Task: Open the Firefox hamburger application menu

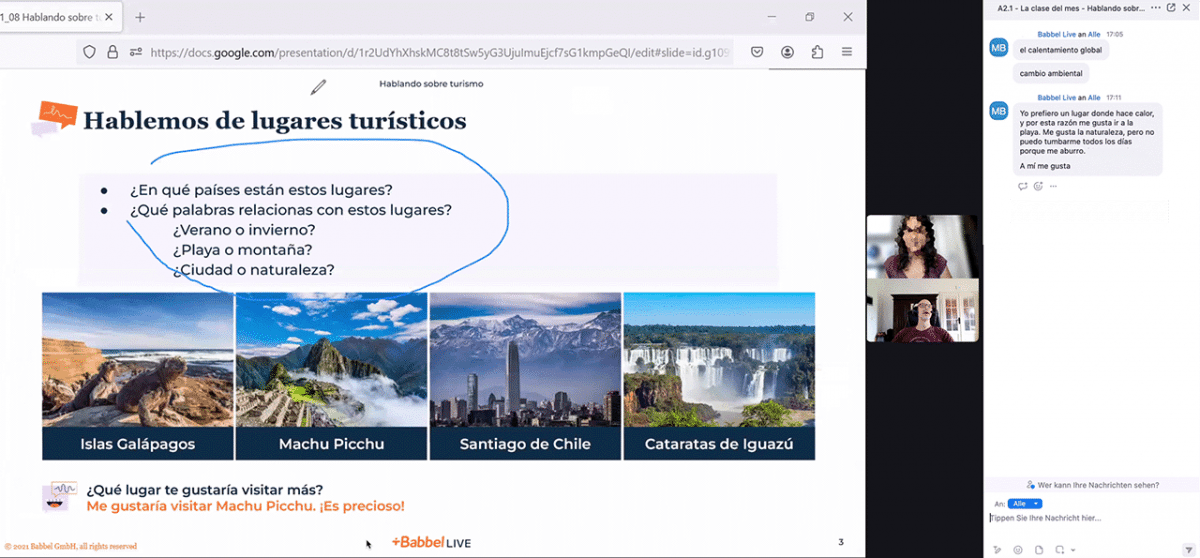Action: pyautogui.click(x=847, y=52)
